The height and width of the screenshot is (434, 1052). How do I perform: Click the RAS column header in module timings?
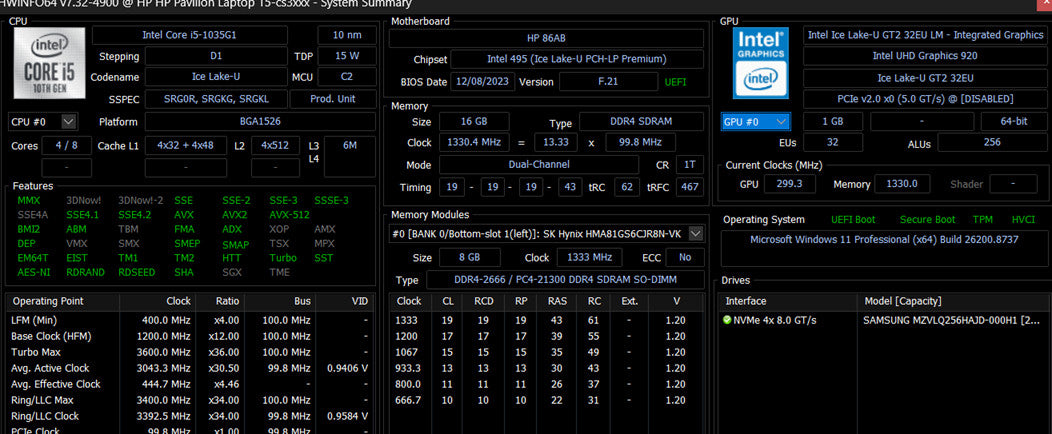557,302
